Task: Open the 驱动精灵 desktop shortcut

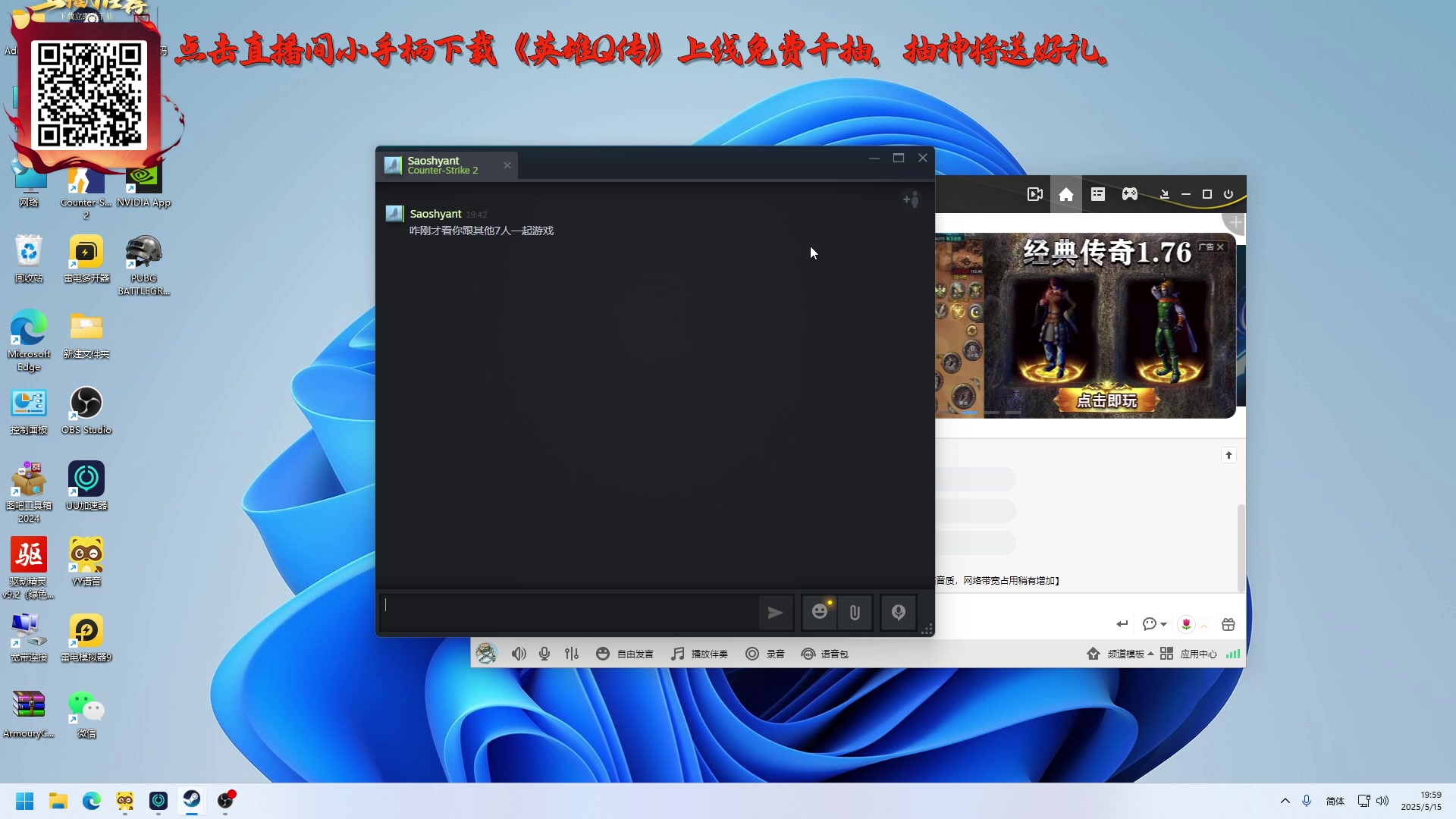Action: click(29, 568)
